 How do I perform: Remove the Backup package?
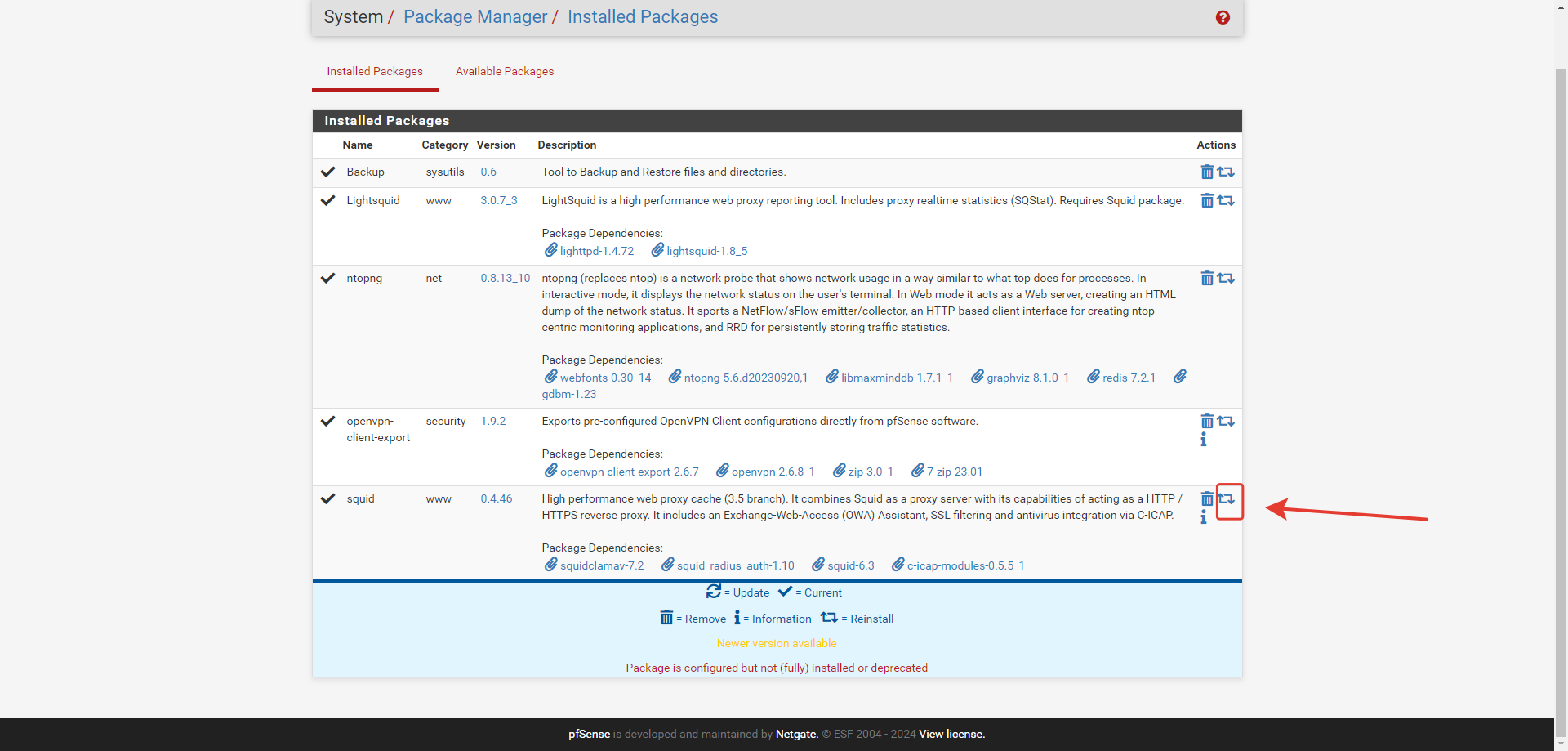click(x=1207, y=172)
